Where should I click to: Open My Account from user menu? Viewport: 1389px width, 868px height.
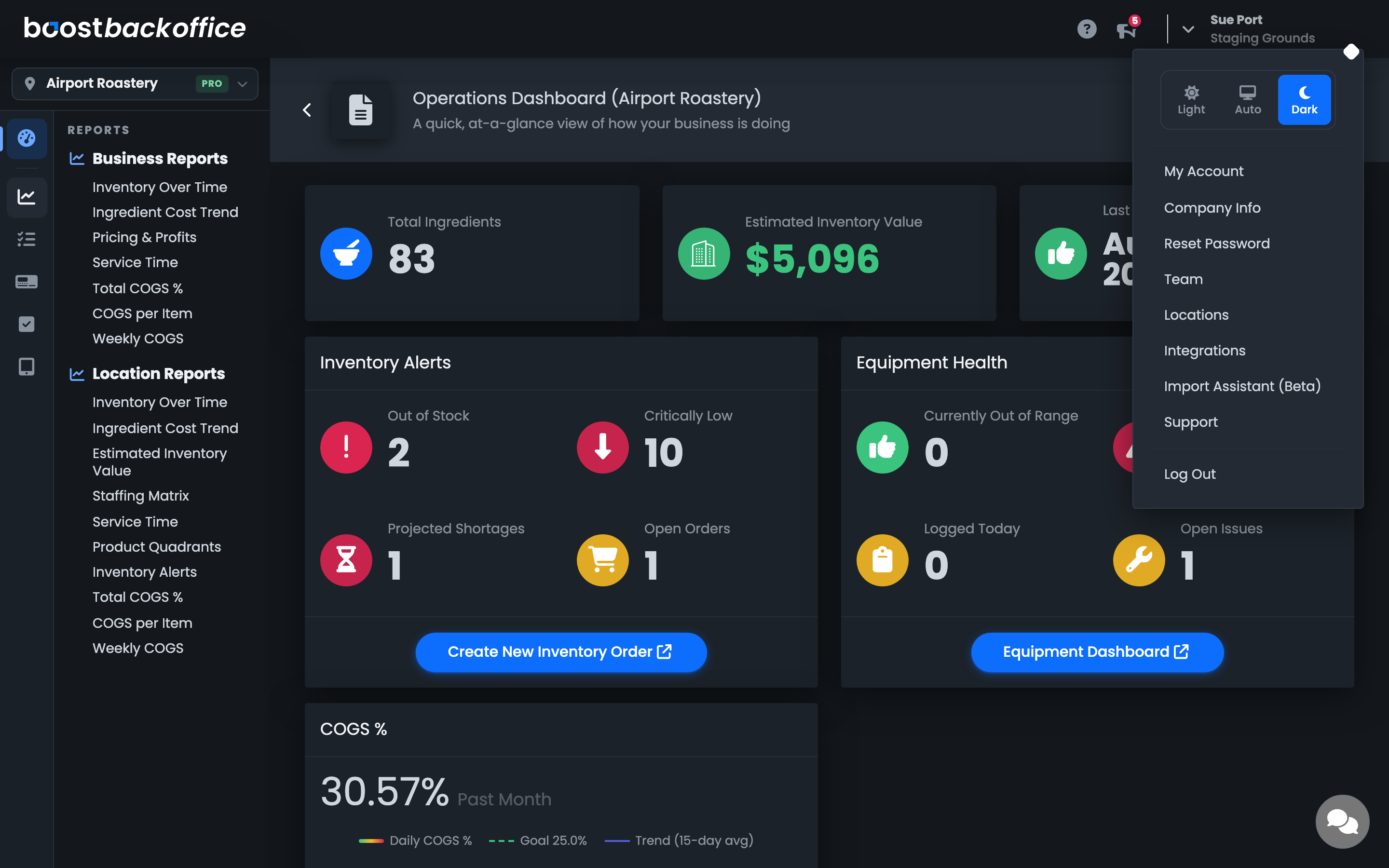coord(1204,171)
